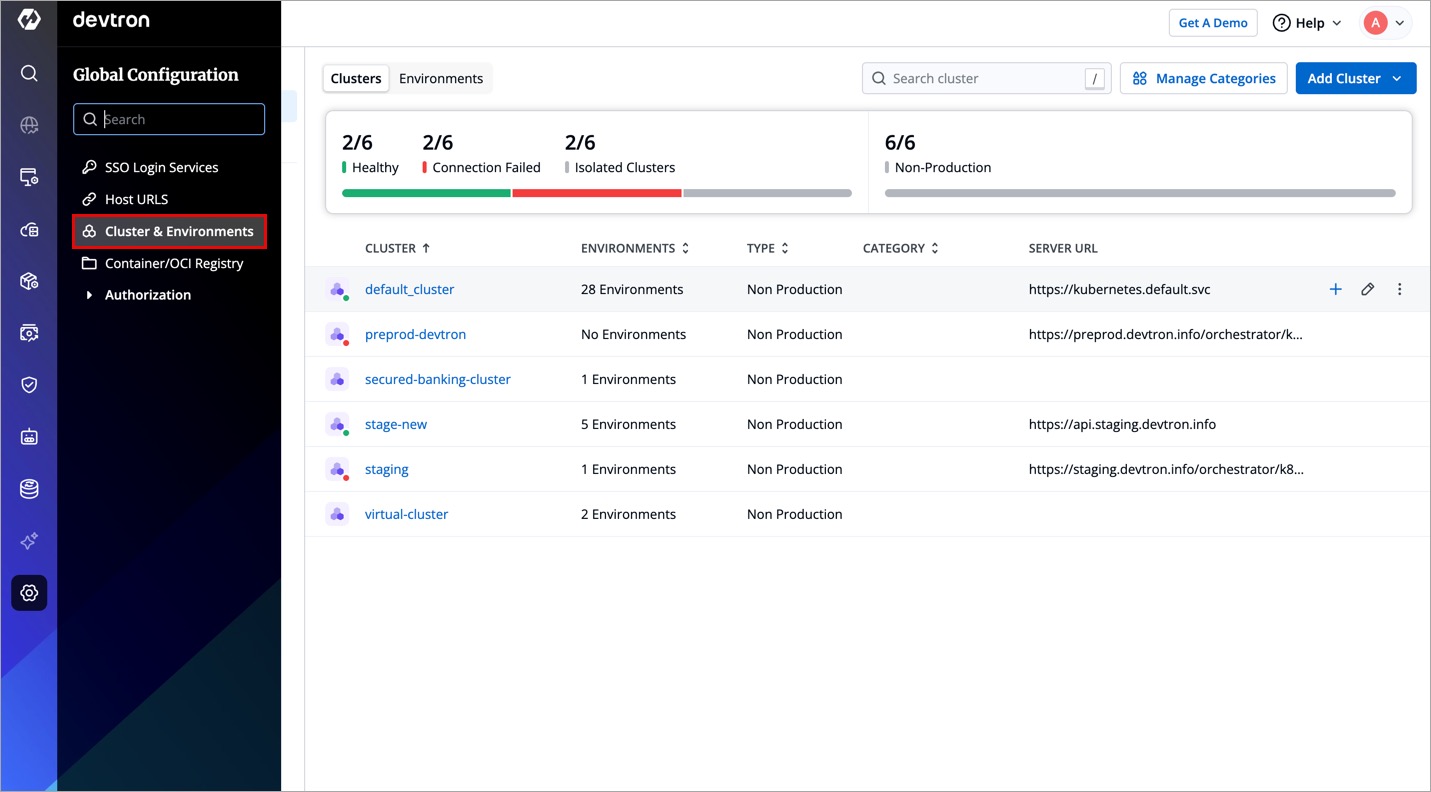Screen dimensions: 1431x792
Task: Open the Add Cluster dropdown arrow
Action: click(x=1397, y=78)
